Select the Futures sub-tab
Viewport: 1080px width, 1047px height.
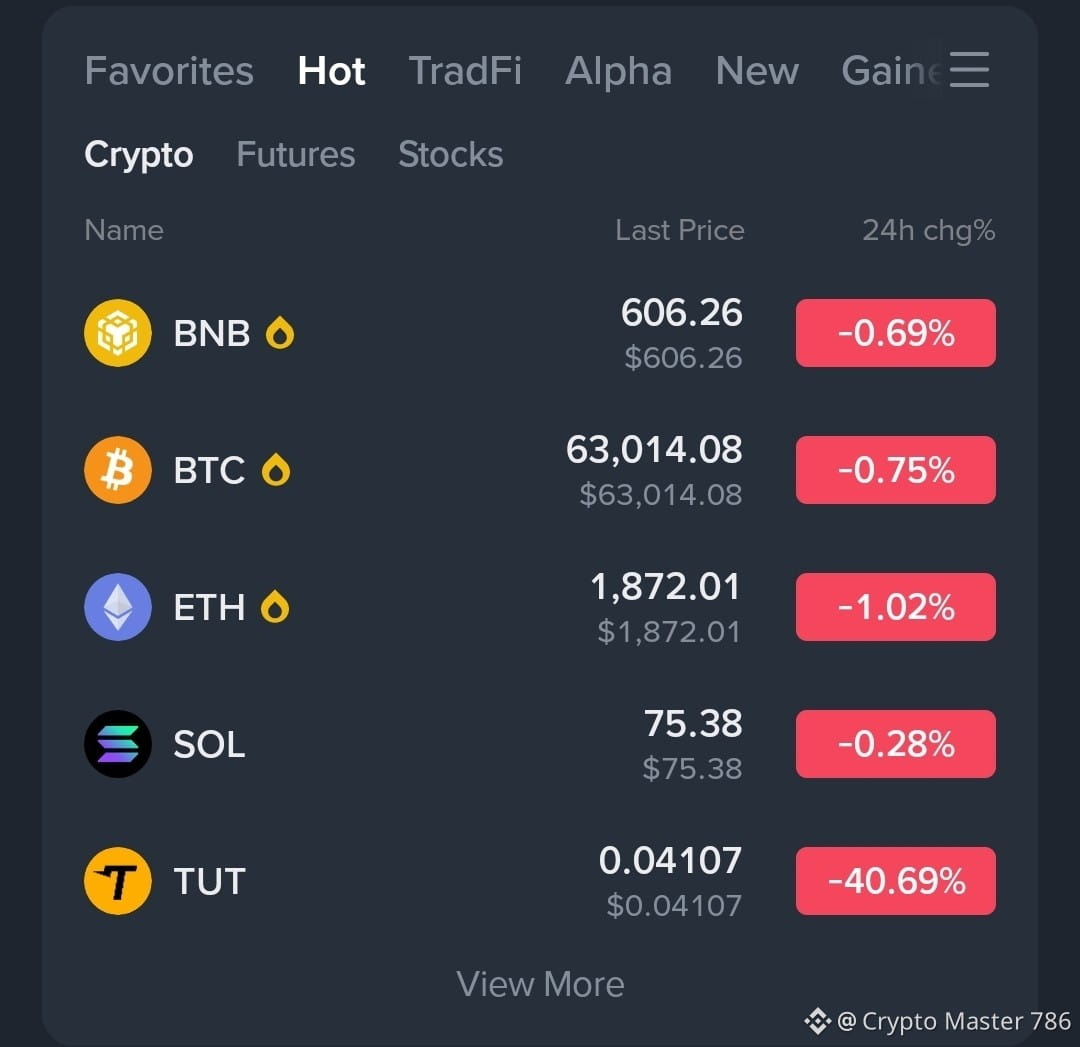point(295,154)
